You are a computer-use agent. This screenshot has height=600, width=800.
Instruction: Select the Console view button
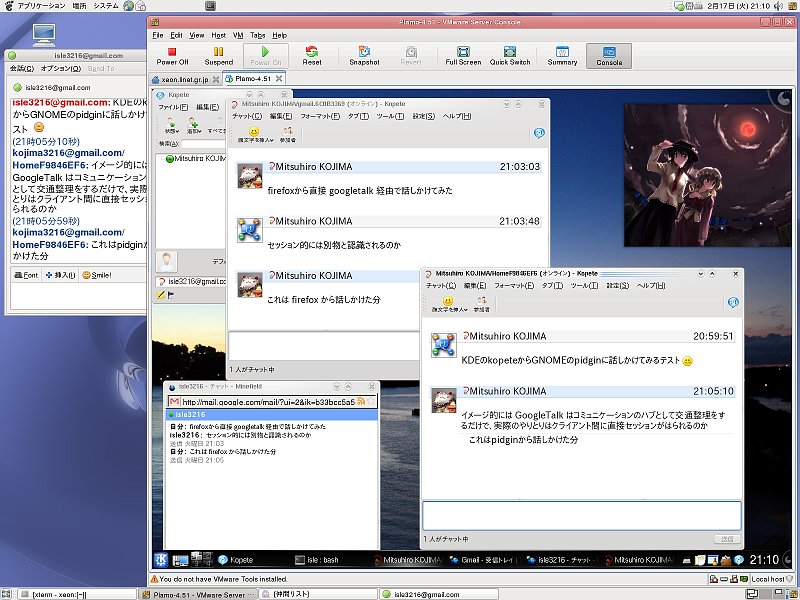tap(609, 56)
